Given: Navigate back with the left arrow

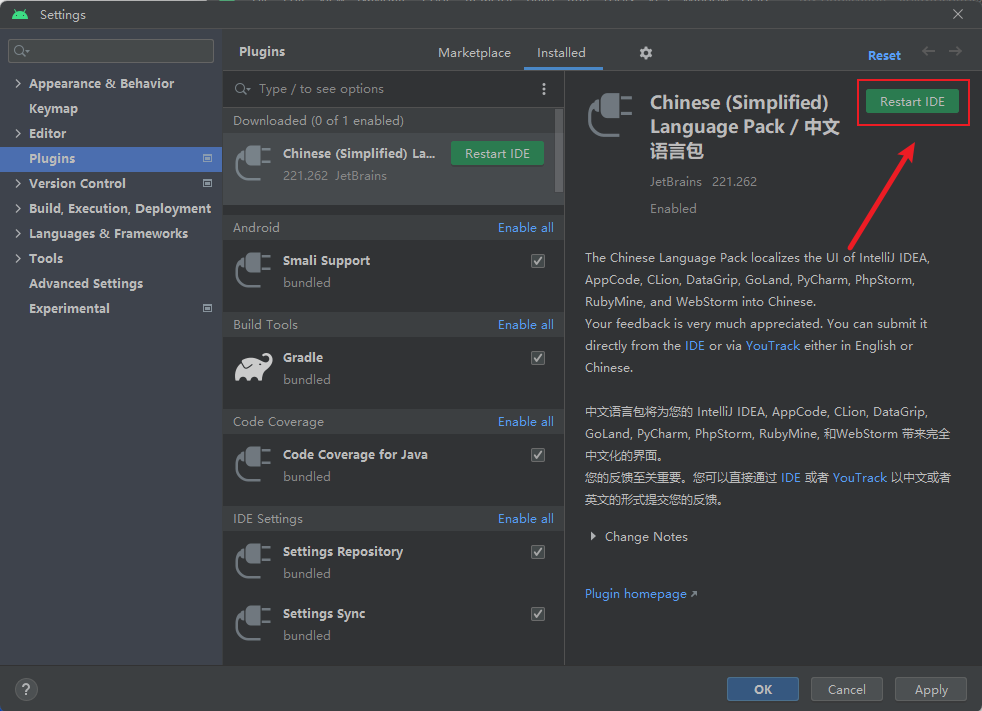Looking at the screenshot, I should tap(928, 51).
